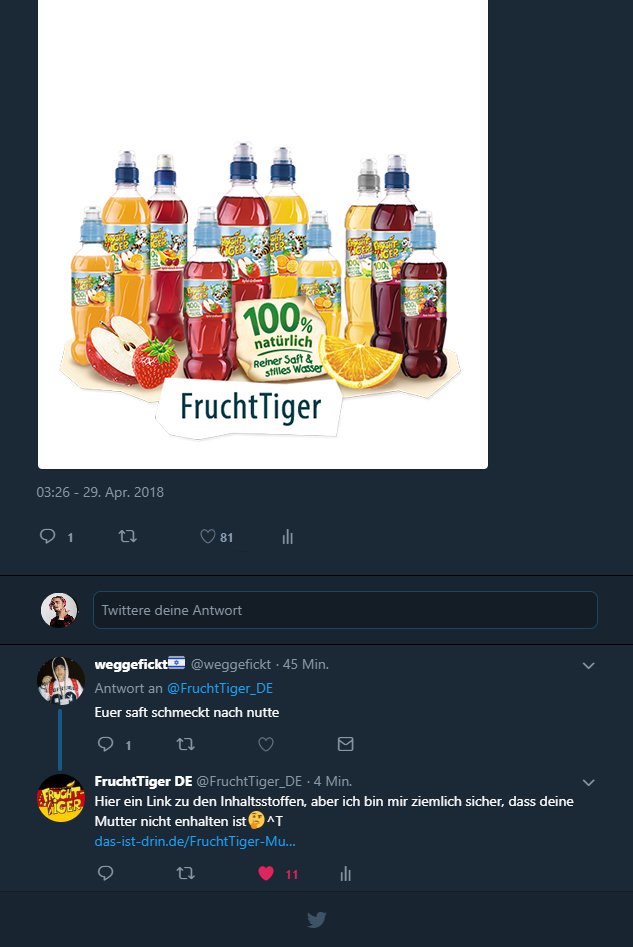The image size is (633, 947).
Task: Unlike FruchtTiger DE's response with 11 likes
Action: tap(266, 873)
